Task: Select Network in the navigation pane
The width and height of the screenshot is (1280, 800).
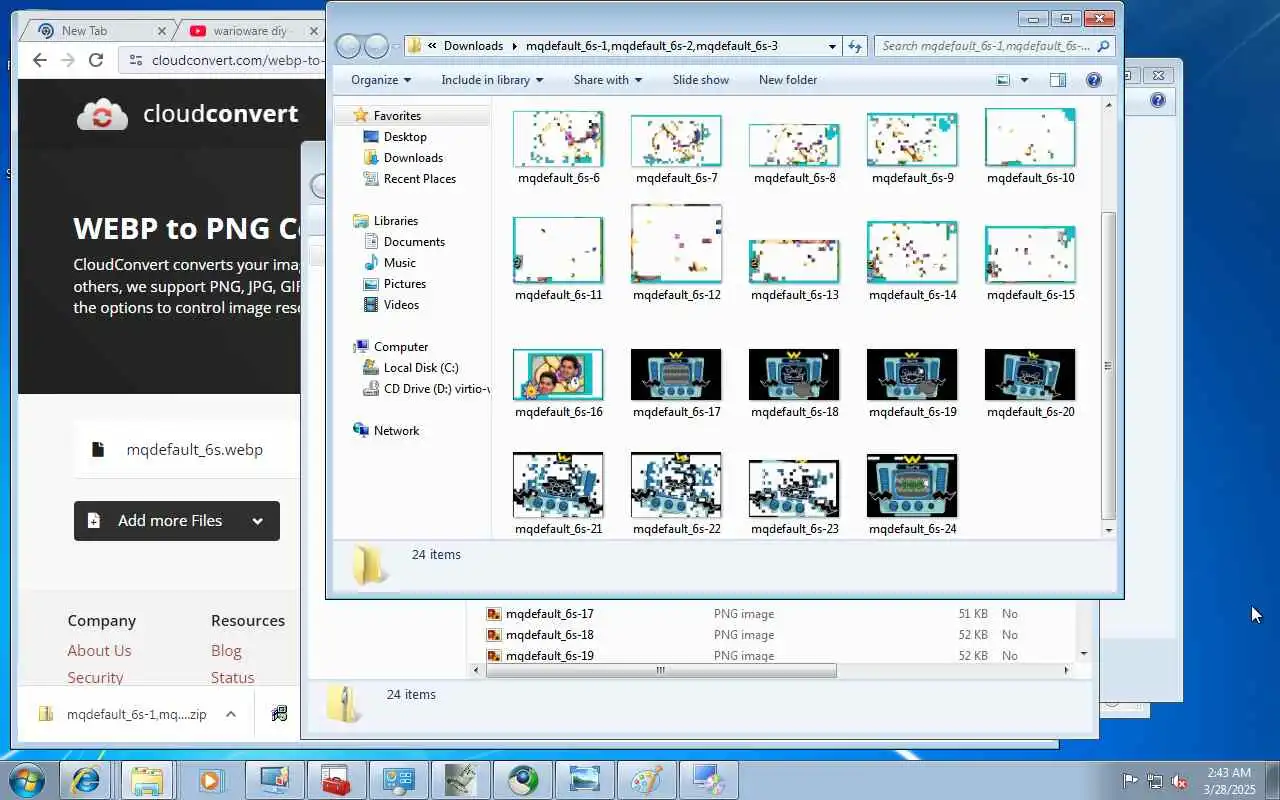Action: tap(396, 431)
